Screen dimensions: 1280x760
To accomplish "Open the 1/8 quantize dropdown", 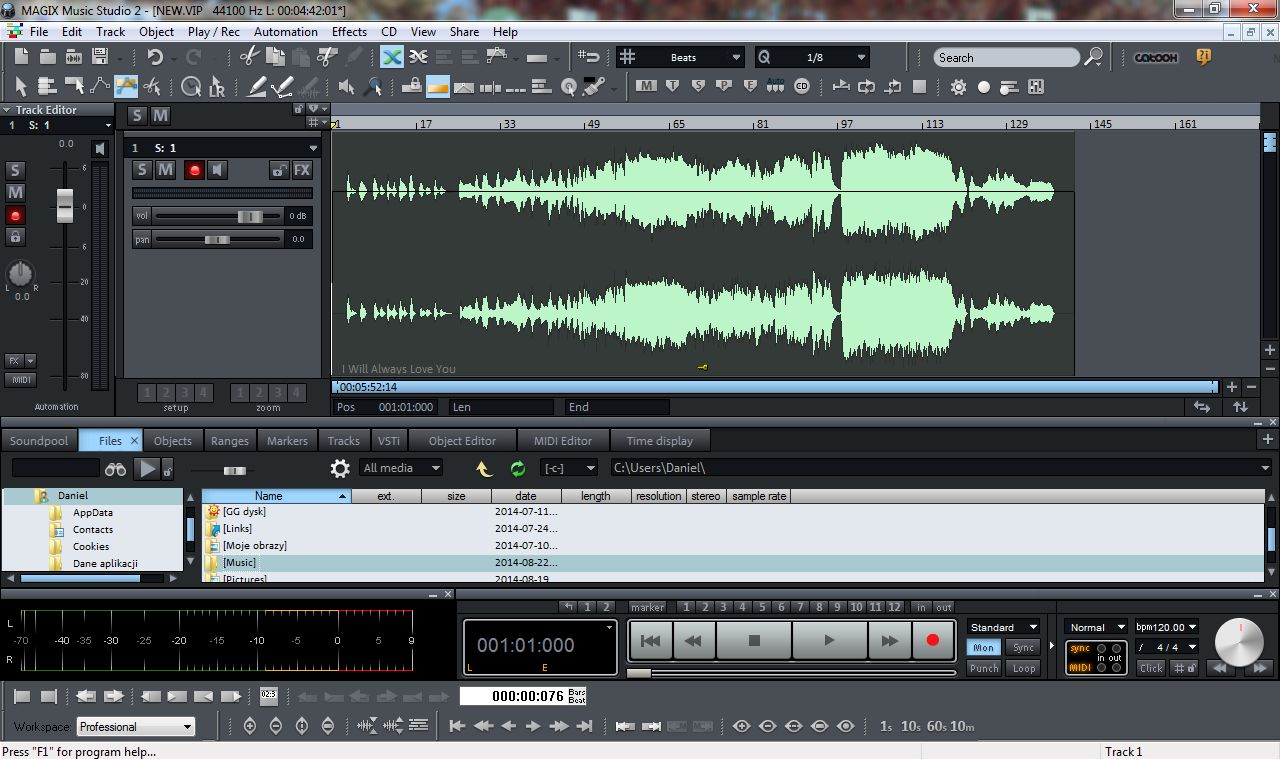I will point(813,57).
